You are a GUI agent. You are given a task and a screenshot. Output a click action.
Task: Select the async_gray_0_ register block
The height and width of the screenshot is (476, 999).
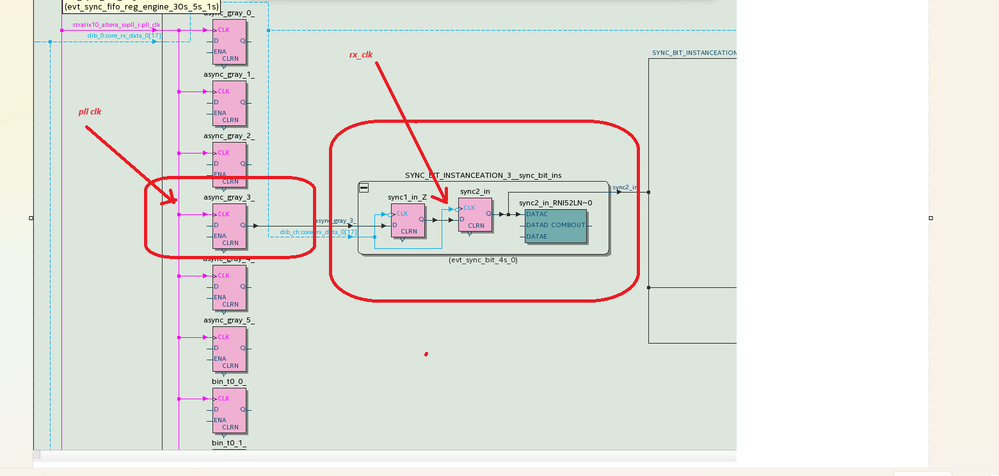click(x=229, y=41)
